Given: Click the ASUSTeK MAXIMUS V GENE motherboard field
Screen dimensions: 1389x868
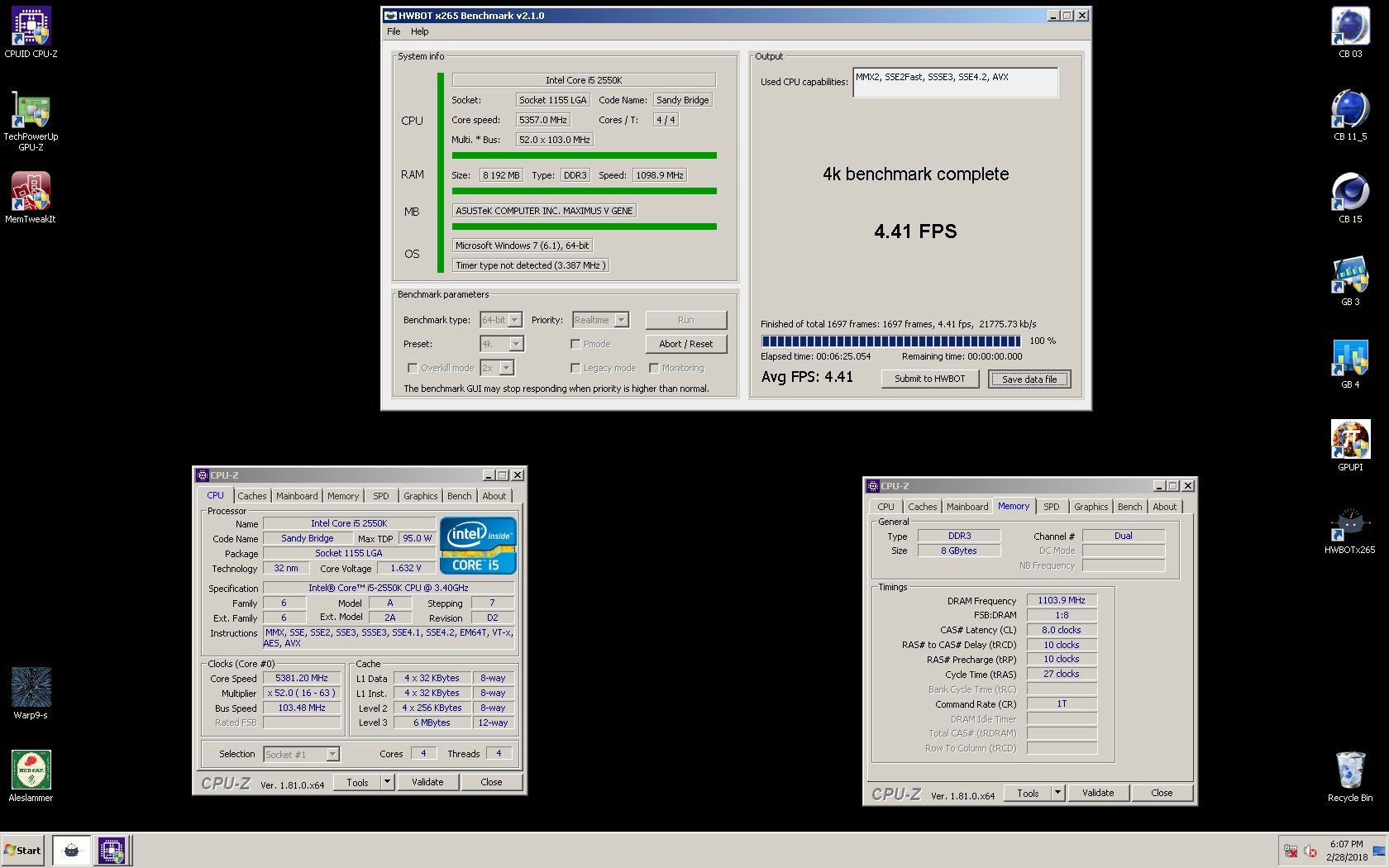Looking at the screenshot, I should 544,211.
